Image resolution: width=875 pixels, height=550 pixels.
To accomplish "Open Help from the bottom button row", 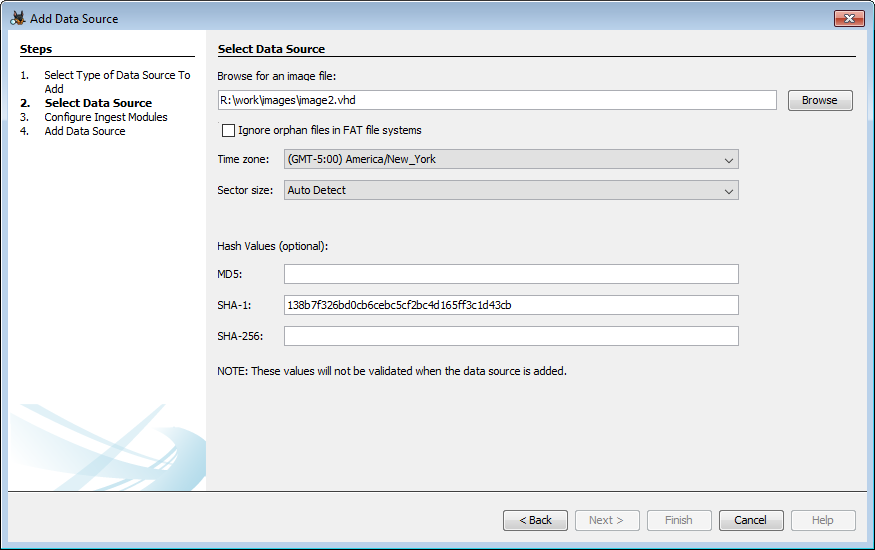I will 823,520.
